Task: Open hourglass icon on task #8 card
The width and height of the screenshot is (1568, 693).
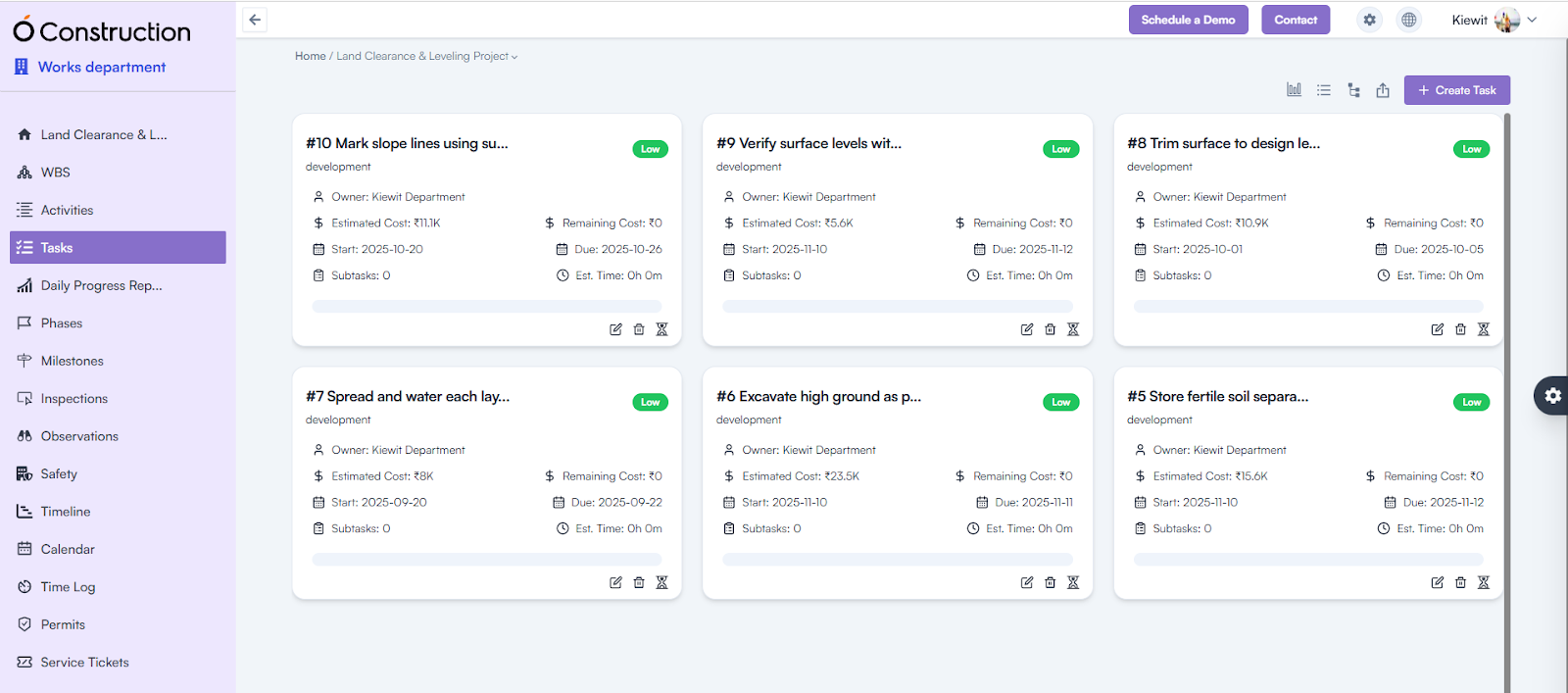Action: (x=1484, y=329)
